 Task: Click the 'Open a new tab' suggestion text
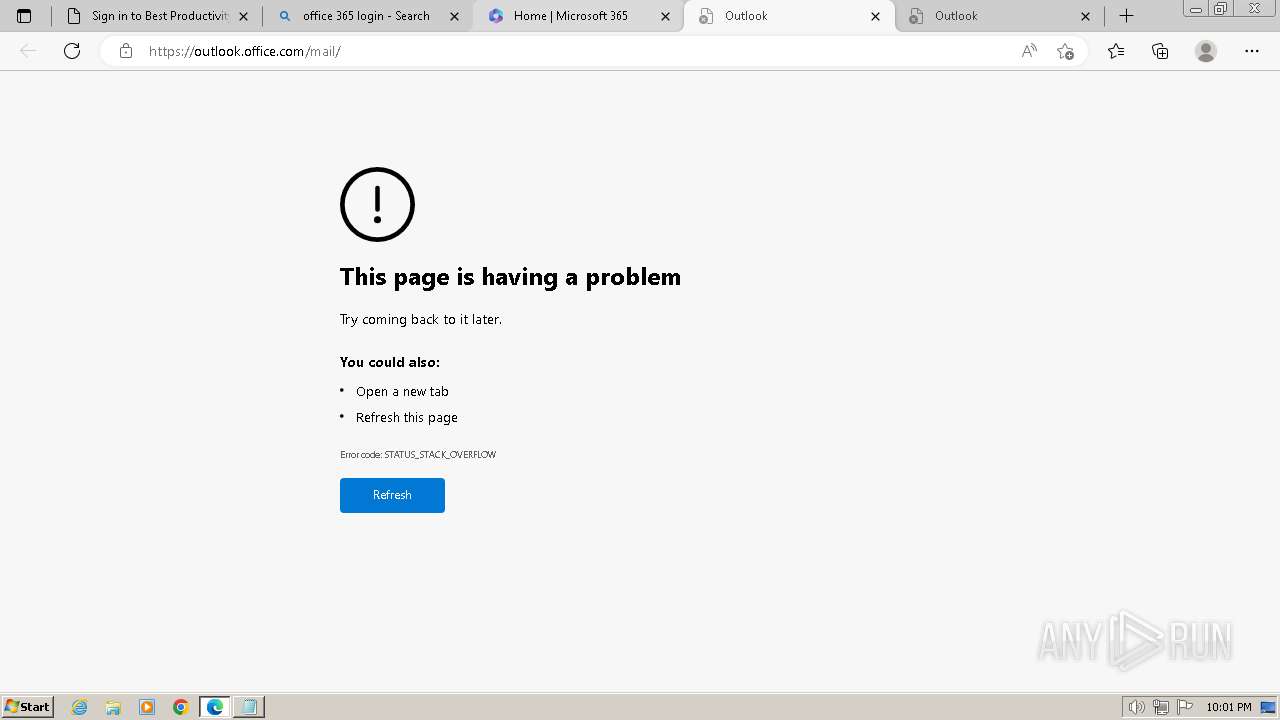(x=402, y=391)
